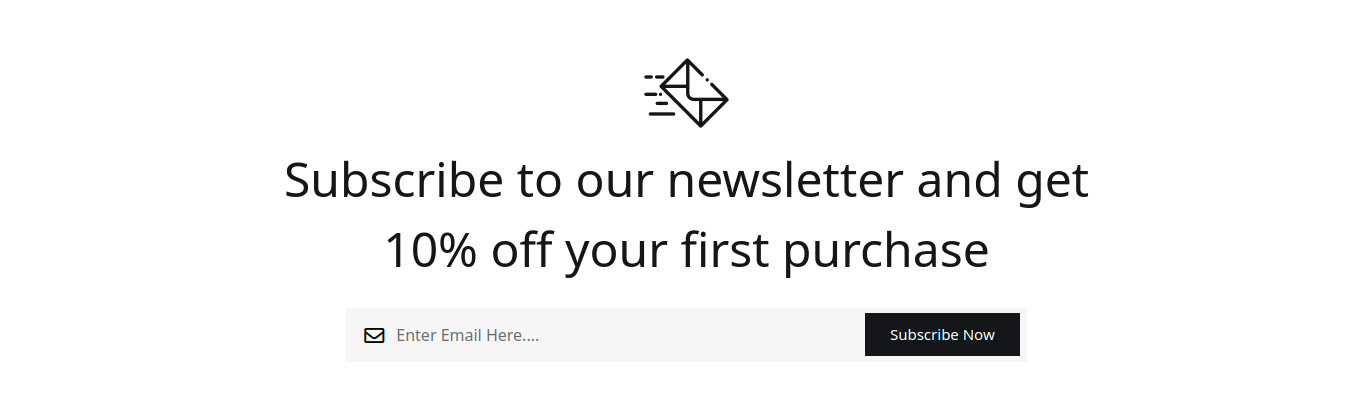This screenshot has width=1352, height=404.
Task: Click the 'Subscribe to our newsletter and get' heading
Action: 686,181
